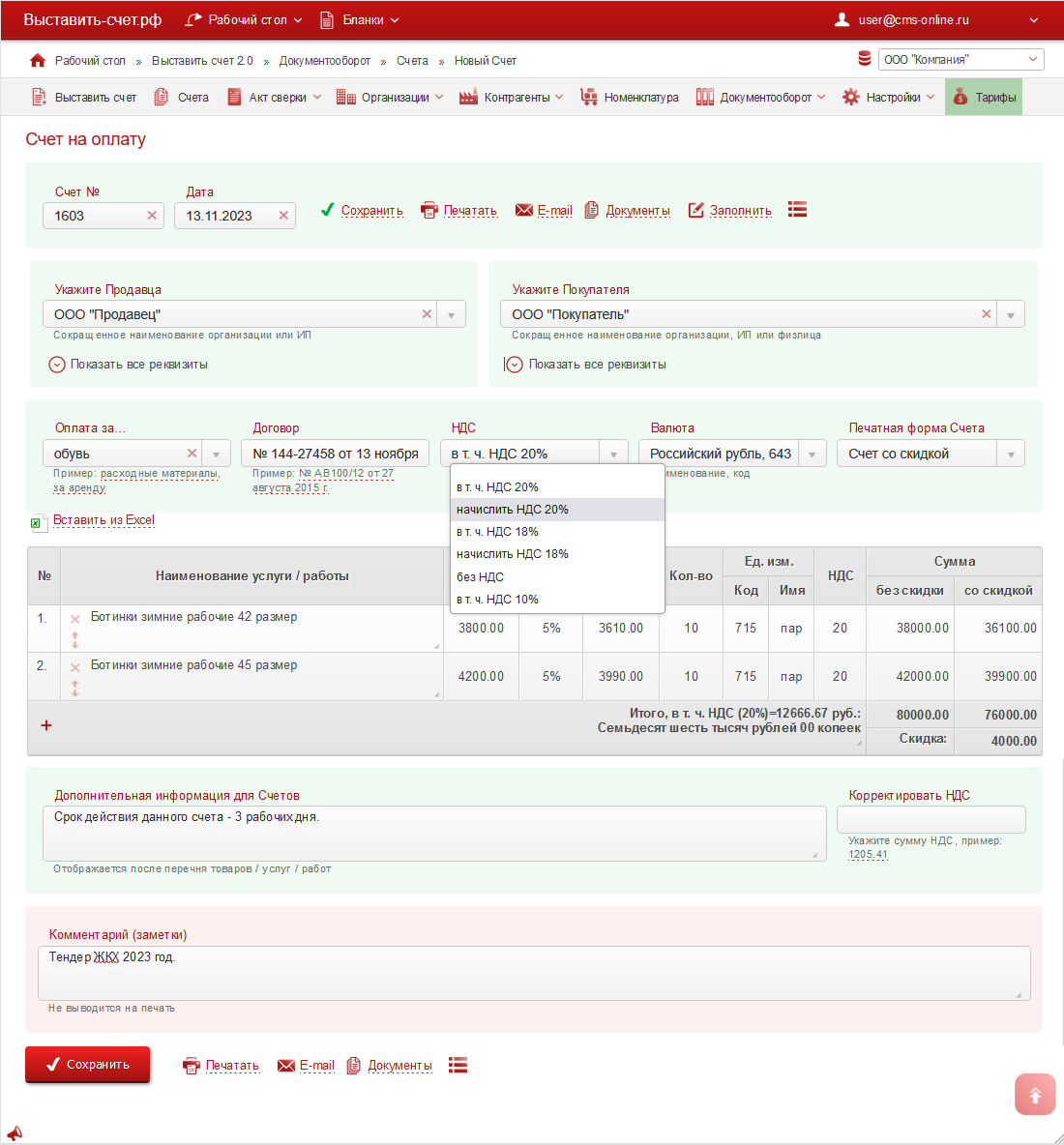Clear the обувь payment field
The width and height of the screenshot is (1064, 1145).
[x=192, y=454]
